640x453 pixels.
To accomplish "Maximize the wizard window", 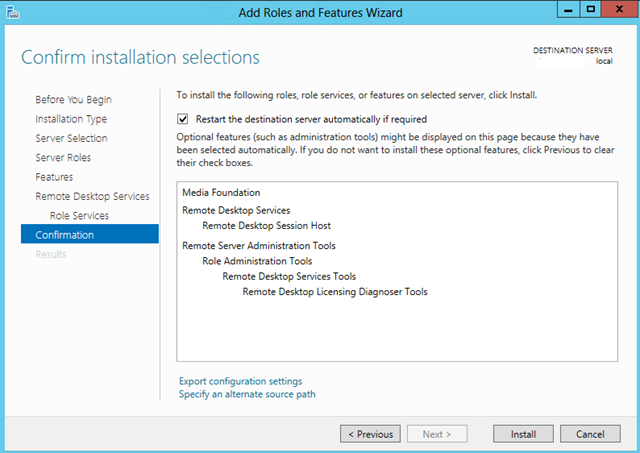I will point(590,10).
